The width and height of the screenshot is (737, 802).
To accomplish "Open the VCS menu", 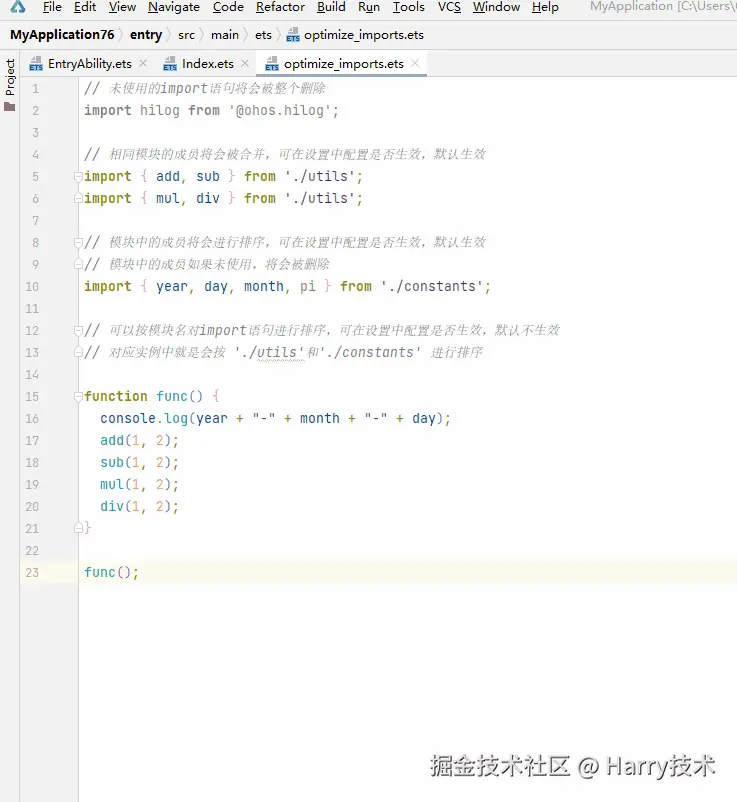I will (x=449, y=7).
